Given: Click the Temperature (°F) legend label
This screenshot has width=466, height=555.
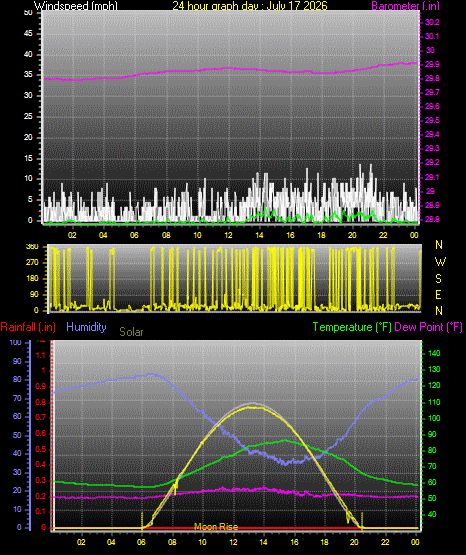Looking at the screenshot, I should [x=352, y=327].
